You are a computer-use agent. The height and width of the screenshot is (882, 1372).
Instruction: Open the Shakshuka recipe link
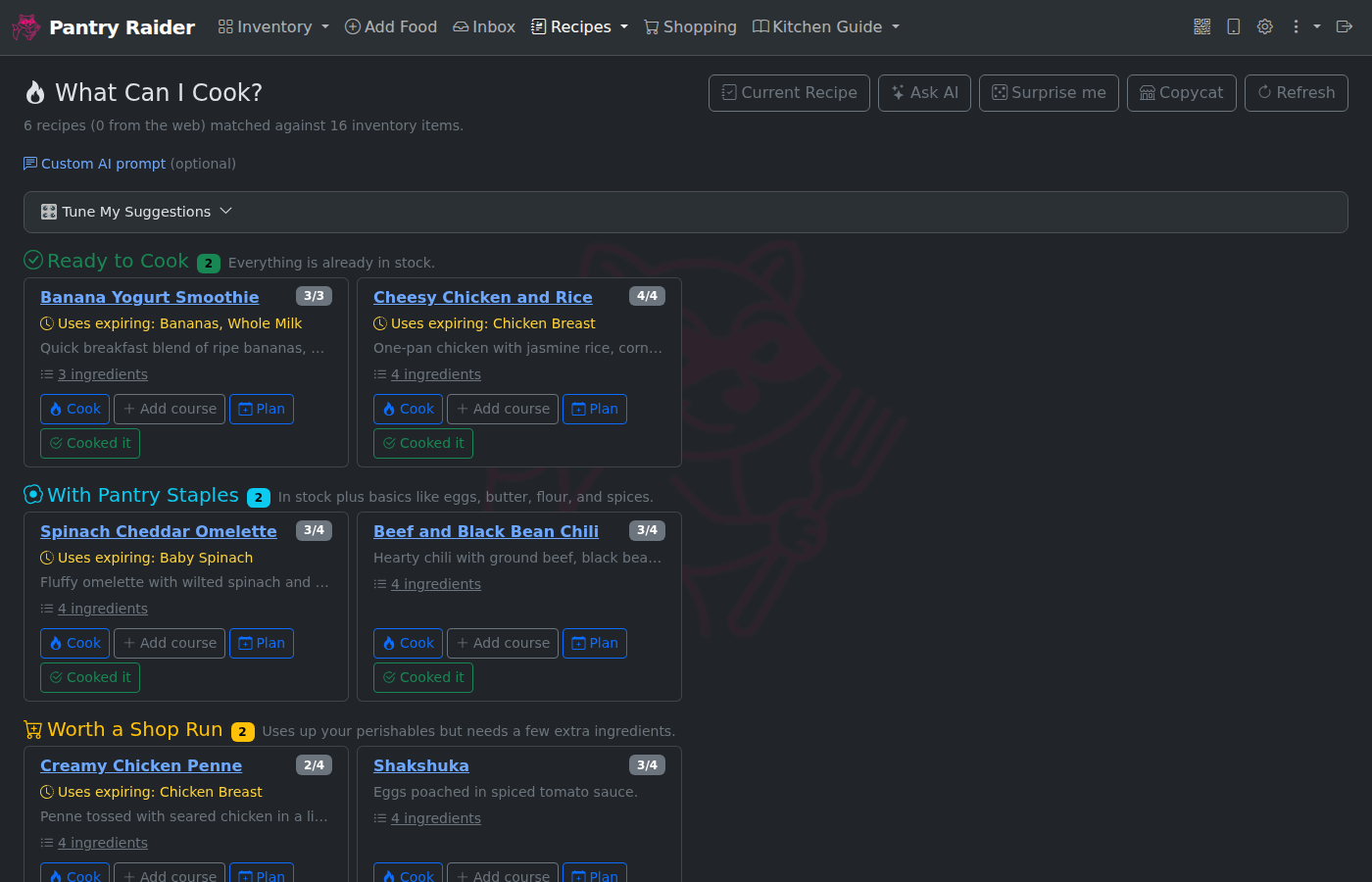pyautogui.click(x=421, y=765)
